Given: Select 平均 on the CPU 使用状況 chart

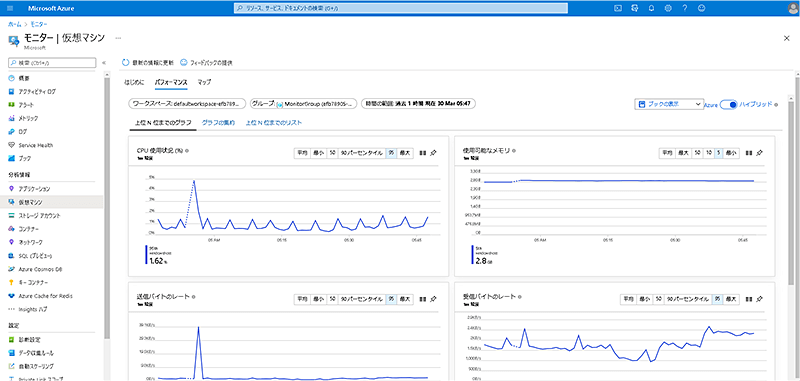Looking at the screenshot, I should (303, 153).
